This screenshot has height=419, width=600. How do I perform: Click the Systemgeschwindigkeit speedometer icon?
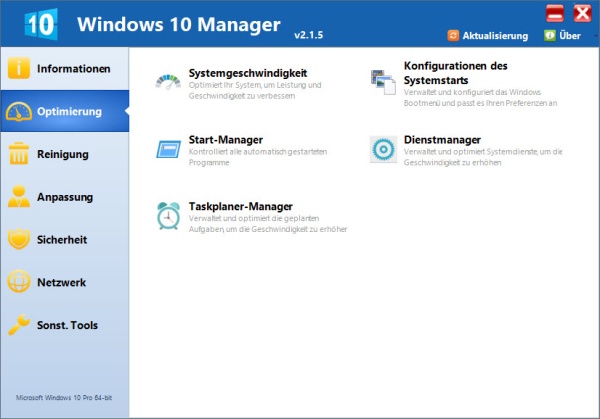168,82
